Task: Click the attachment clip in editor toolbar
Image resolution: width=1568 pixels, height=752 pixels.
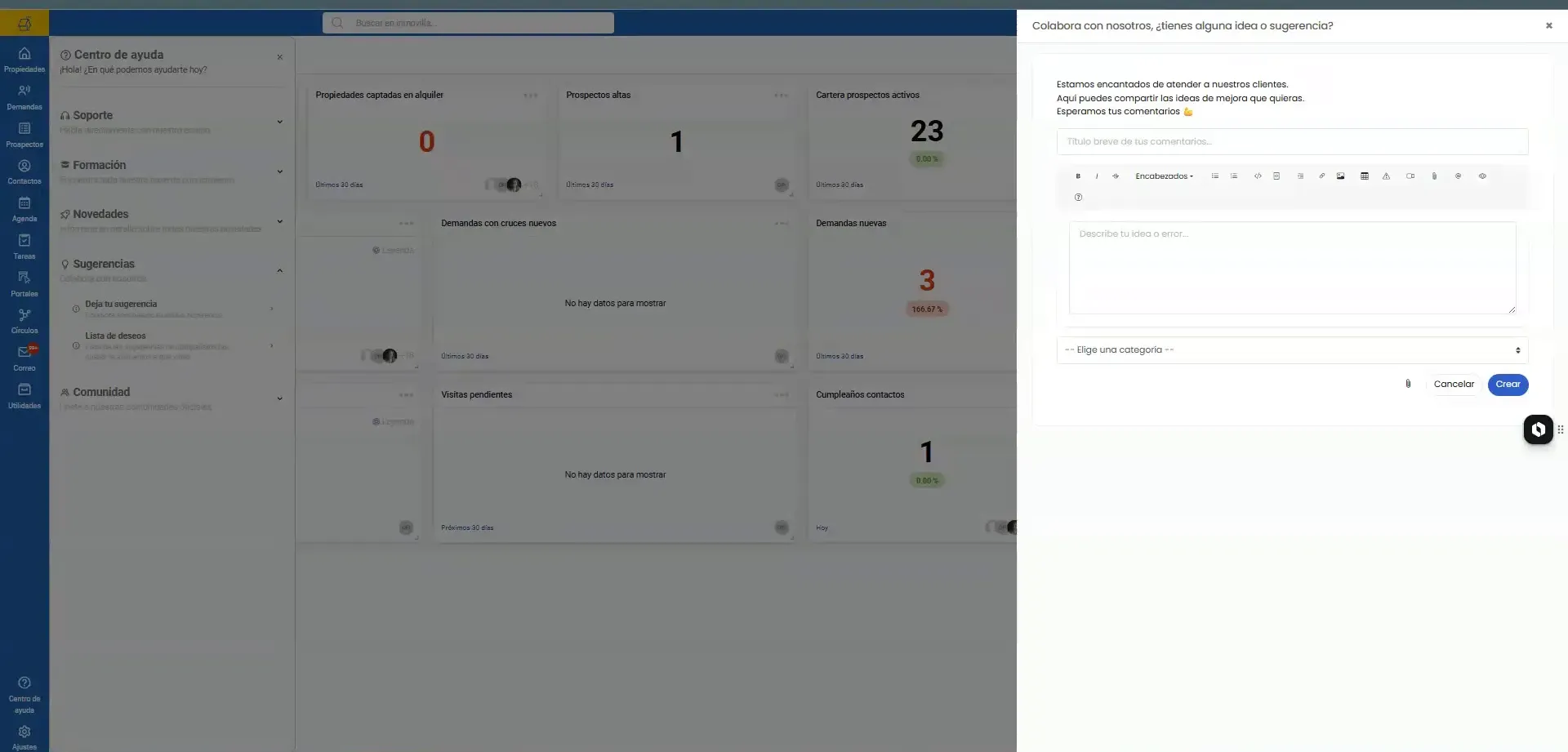Action: (1434, 176)
